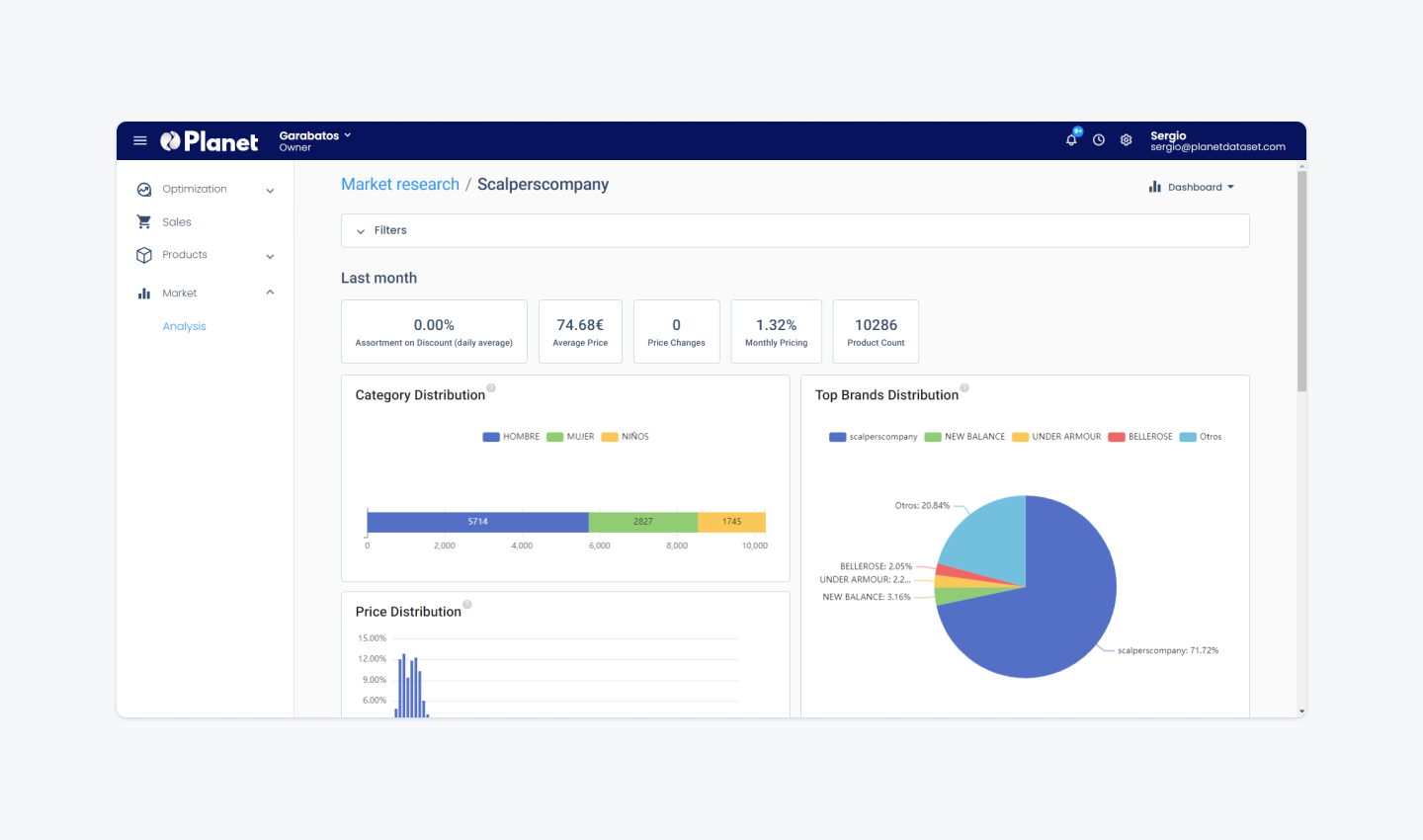Viewport: 1423px width, 840px height.
Task: Click the UNDER ARMOUR pie label
Action: click(x=865, y=580)
